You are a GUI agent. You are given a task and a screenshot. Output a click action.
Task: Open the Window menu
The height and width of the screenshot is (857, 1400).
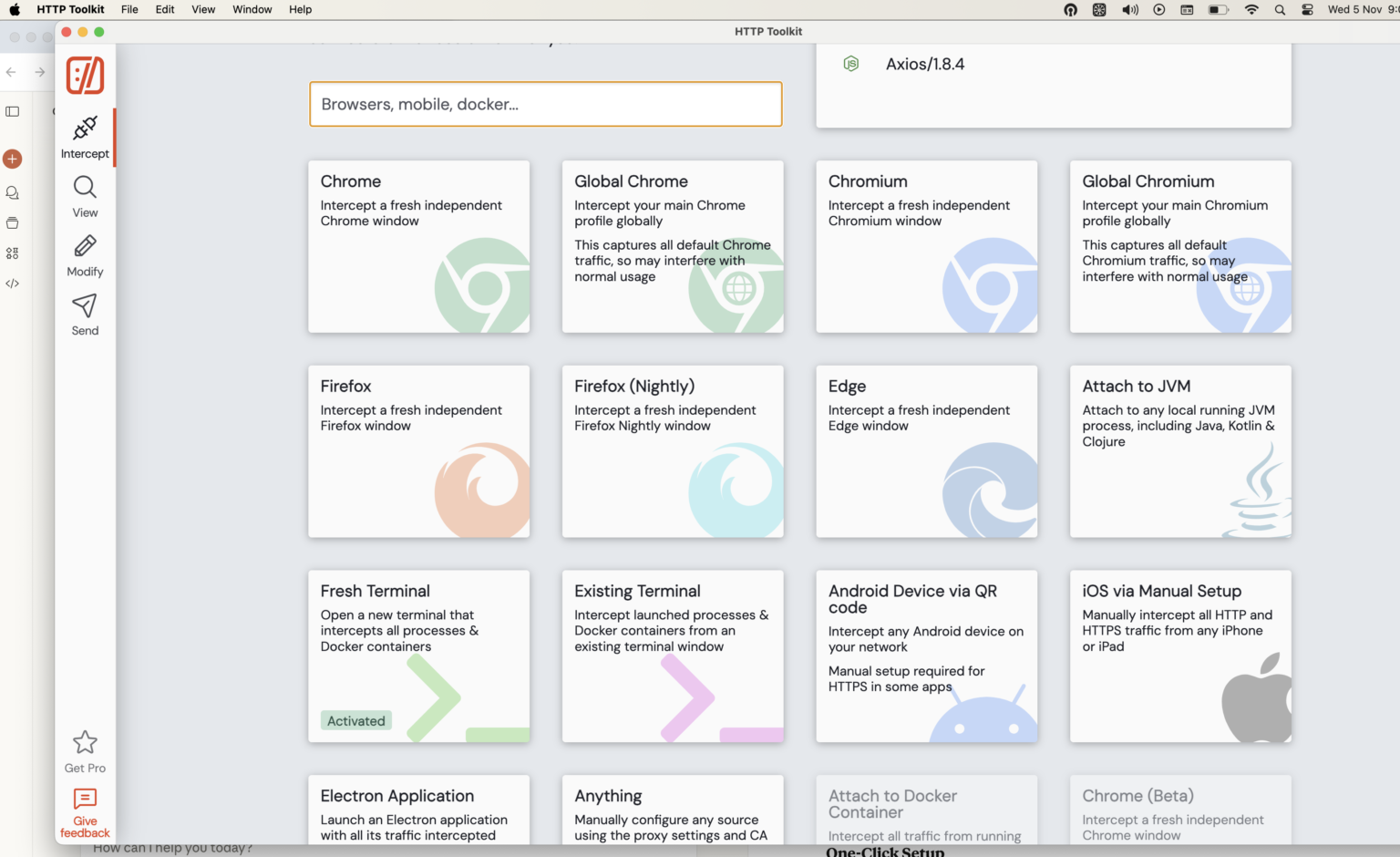point(252,9)
